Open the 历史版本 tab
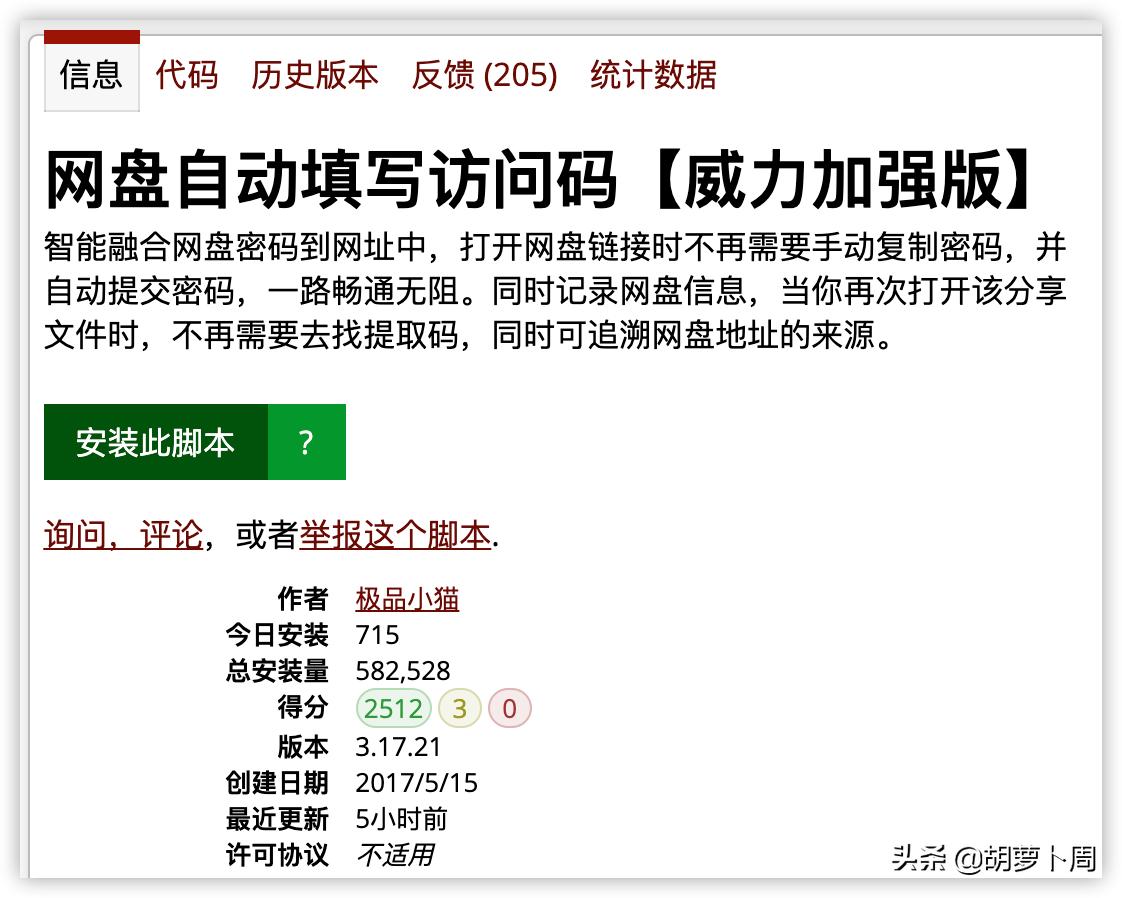The height and width of the screenshot is (898, 1122). coord(314,75)
